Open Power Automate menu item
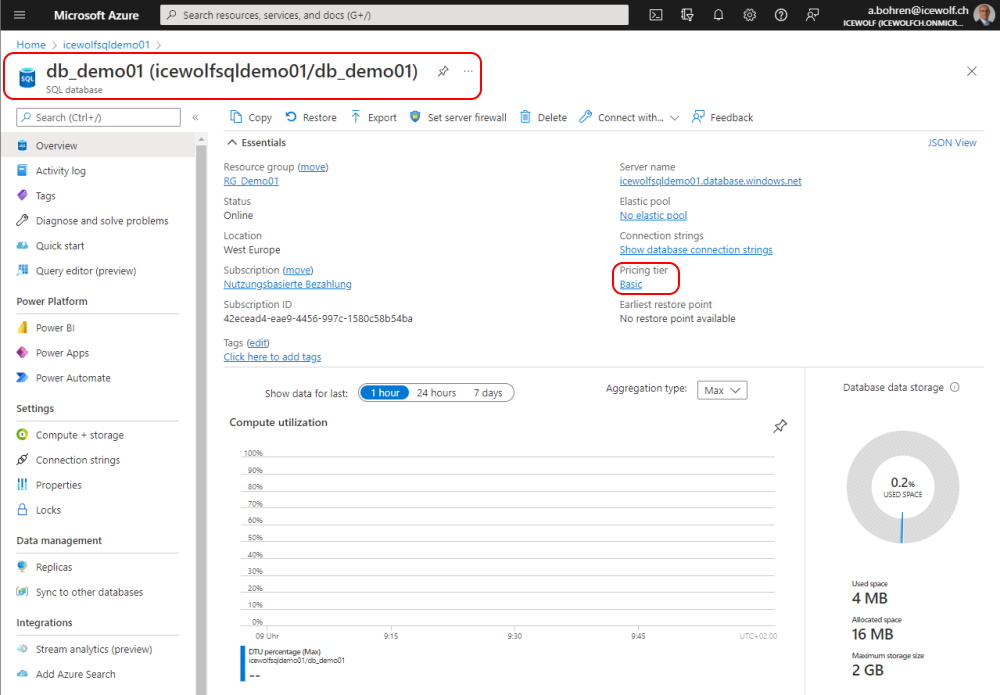Screen dimensions: 1000x695 pos(98,377)
